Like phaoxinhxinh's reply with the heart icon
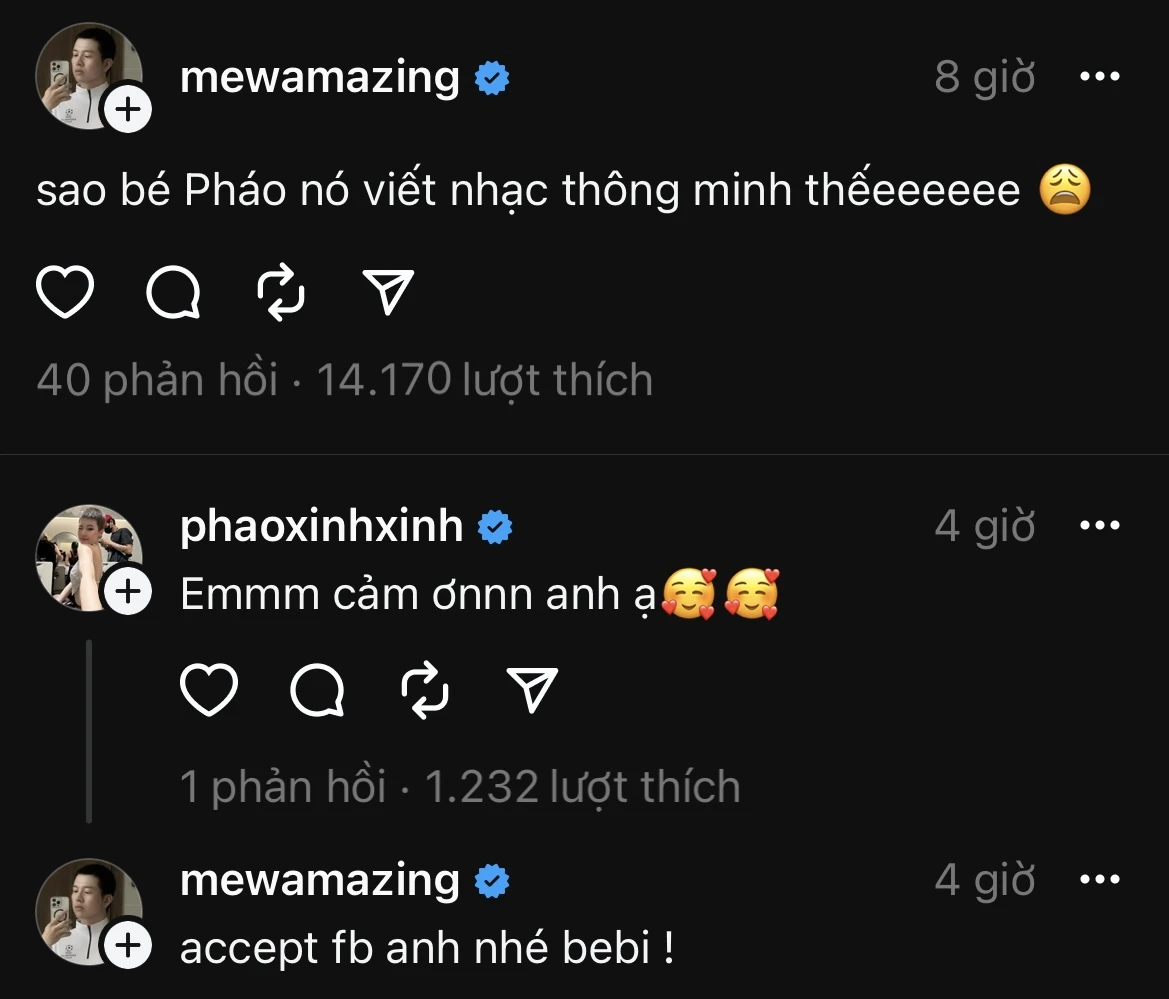 click(209, 690)
